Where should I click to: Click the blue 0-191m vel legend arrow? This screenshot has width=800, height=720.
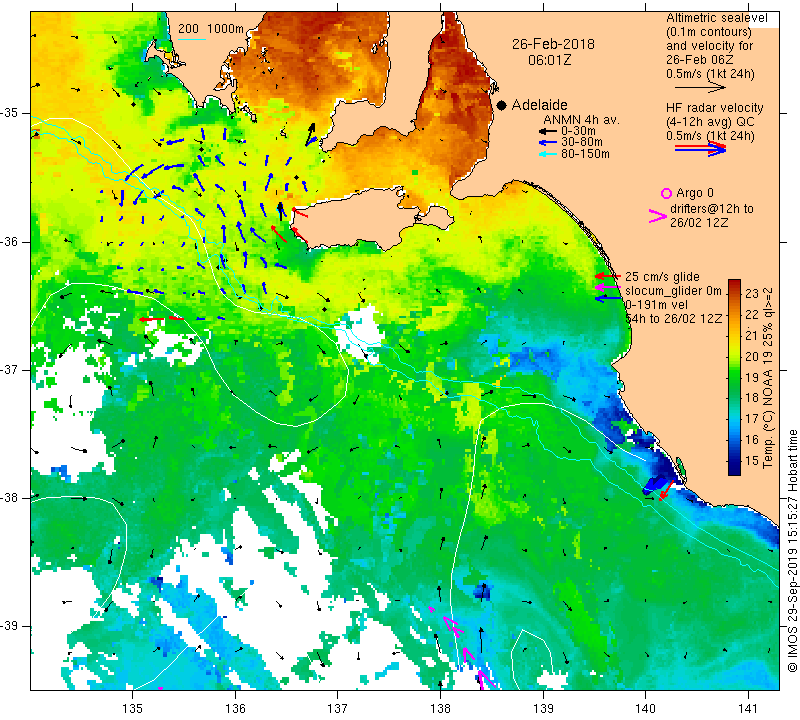608,298
